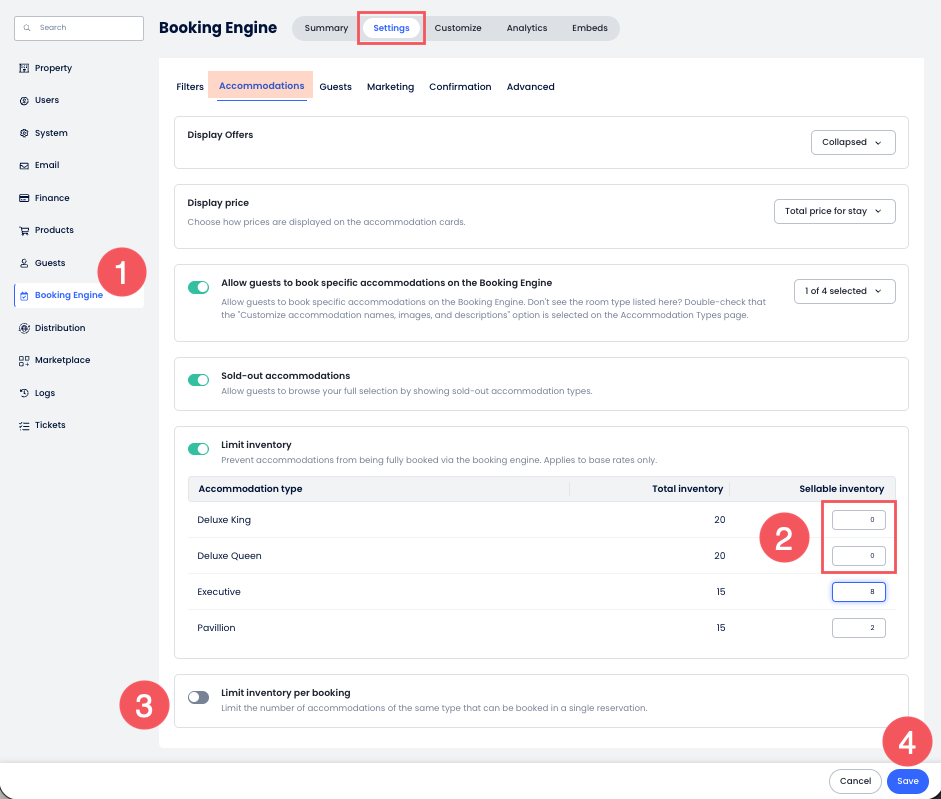Image resolution: width=941 pixels, height=799 pixels.
Task: Click the Tickets list icon
Action: pos(24,425)
